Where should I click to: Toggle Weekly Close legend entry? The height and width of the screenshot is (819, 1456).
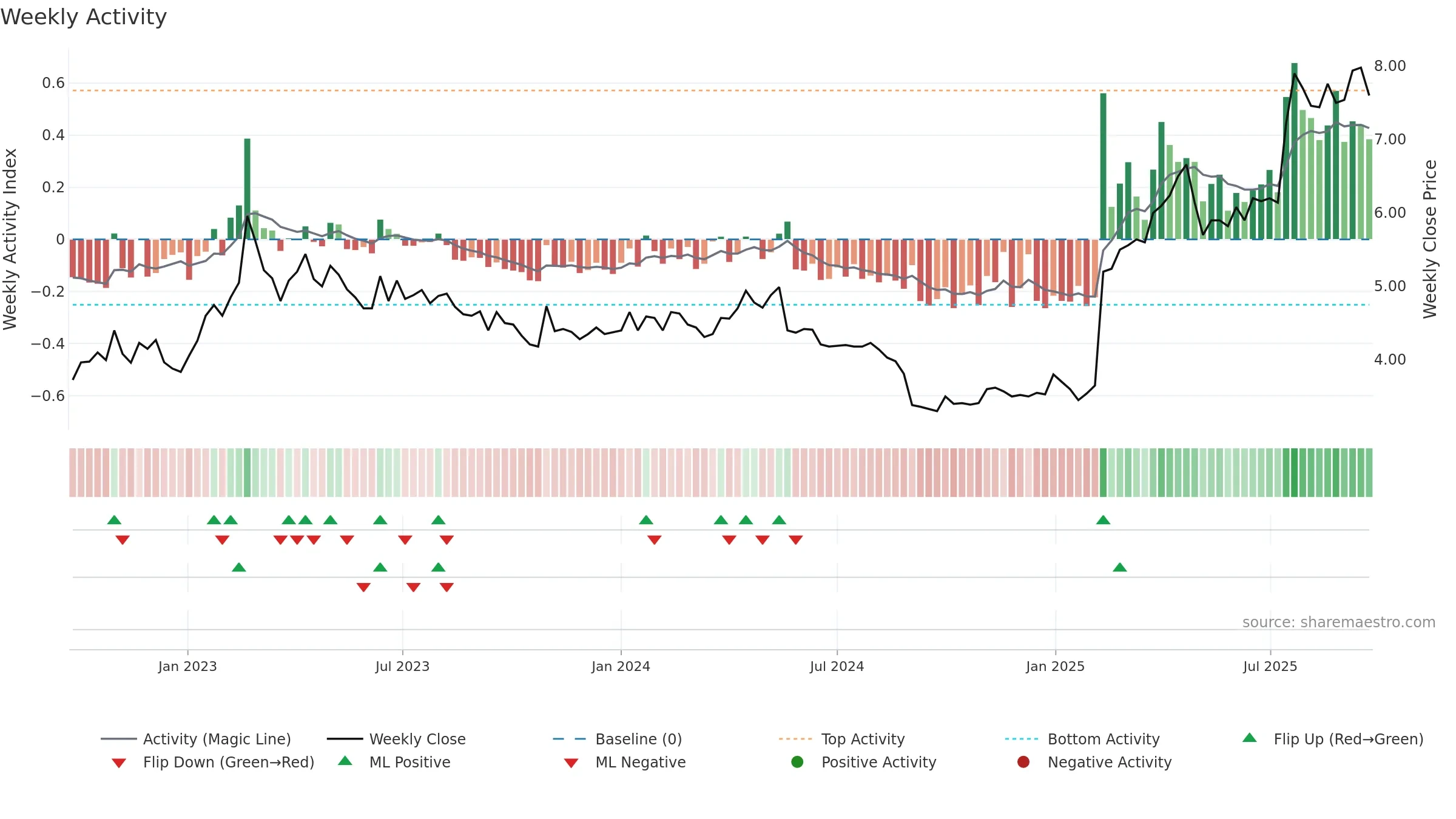[396, 739]
